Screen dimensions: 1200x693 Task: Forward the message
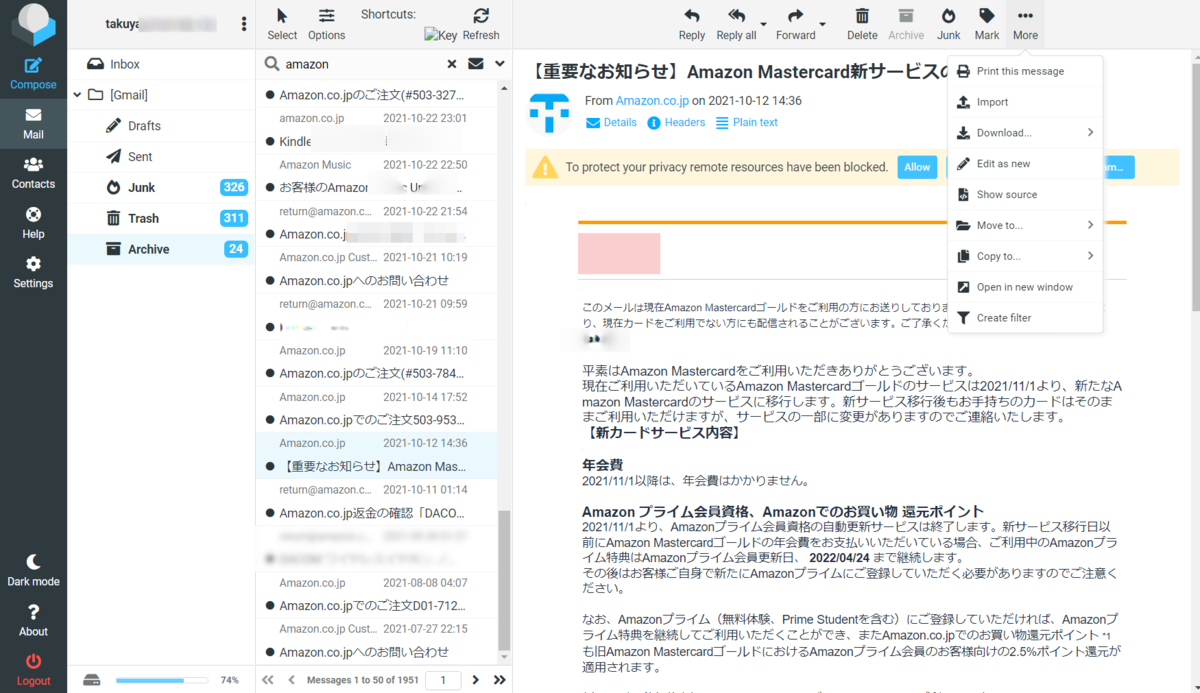(x=796, y=24)
